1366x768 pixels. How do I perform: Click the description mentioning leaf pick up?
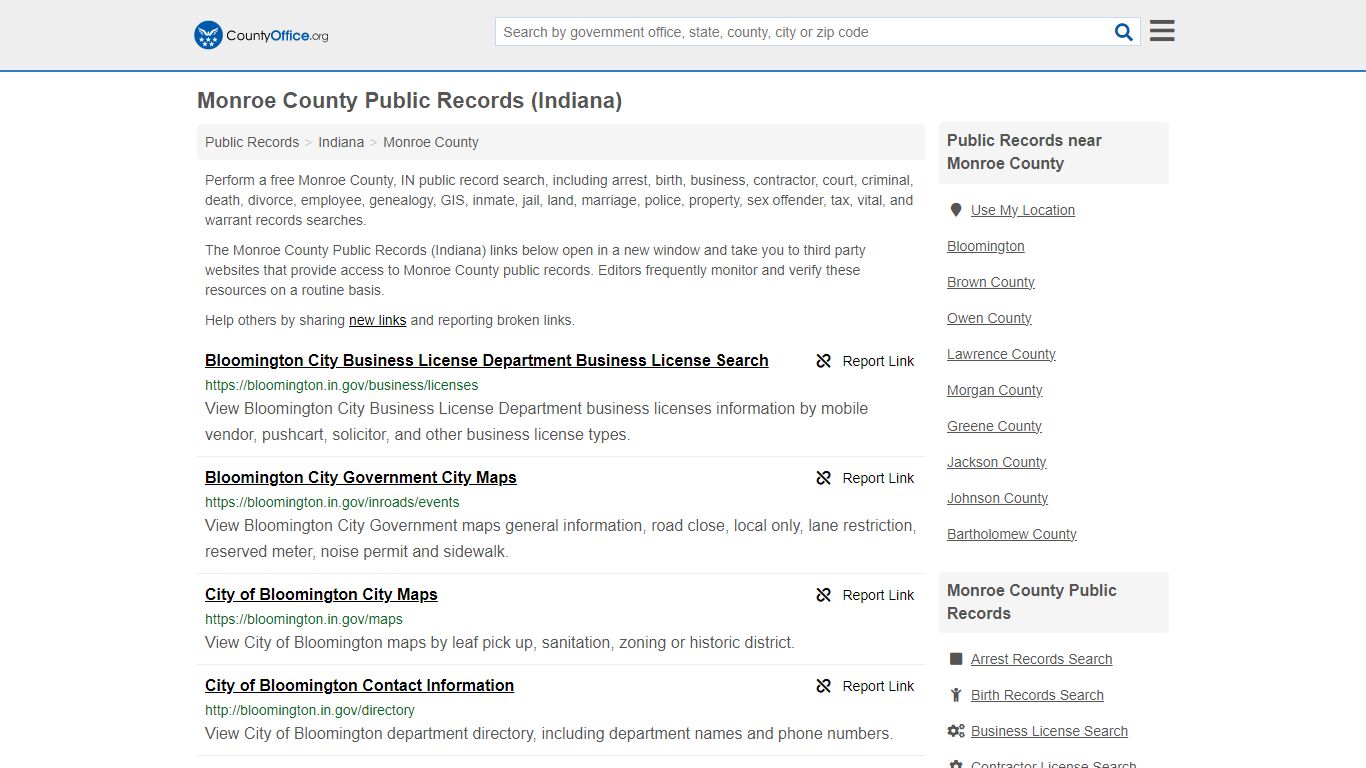(x=500, y=643)
